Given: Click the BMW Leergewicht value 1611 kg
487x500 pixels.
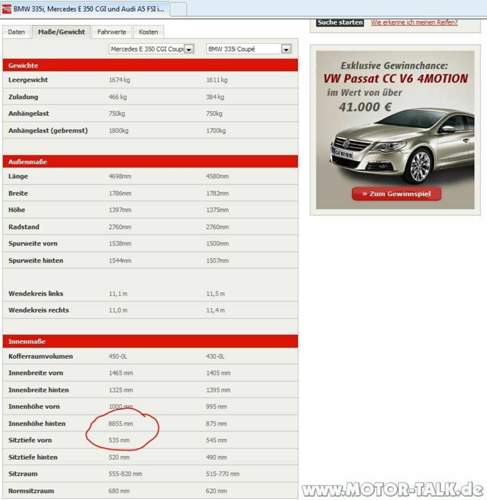Looking at the screenshot, I should click(217, 80).
